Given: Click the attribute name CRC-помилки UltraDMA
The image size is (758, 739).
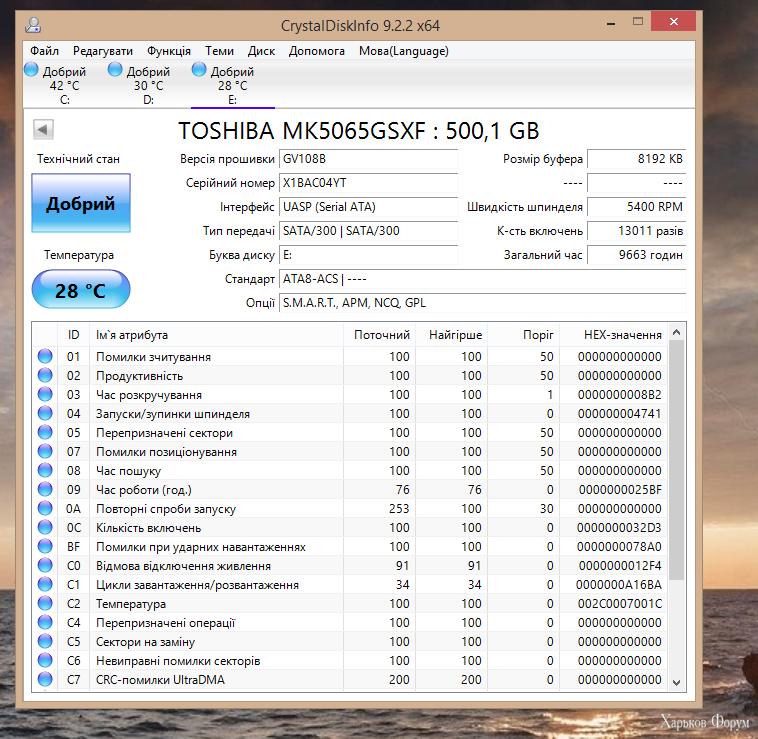Looking at the screenshot, I should [x=160, y=680].
